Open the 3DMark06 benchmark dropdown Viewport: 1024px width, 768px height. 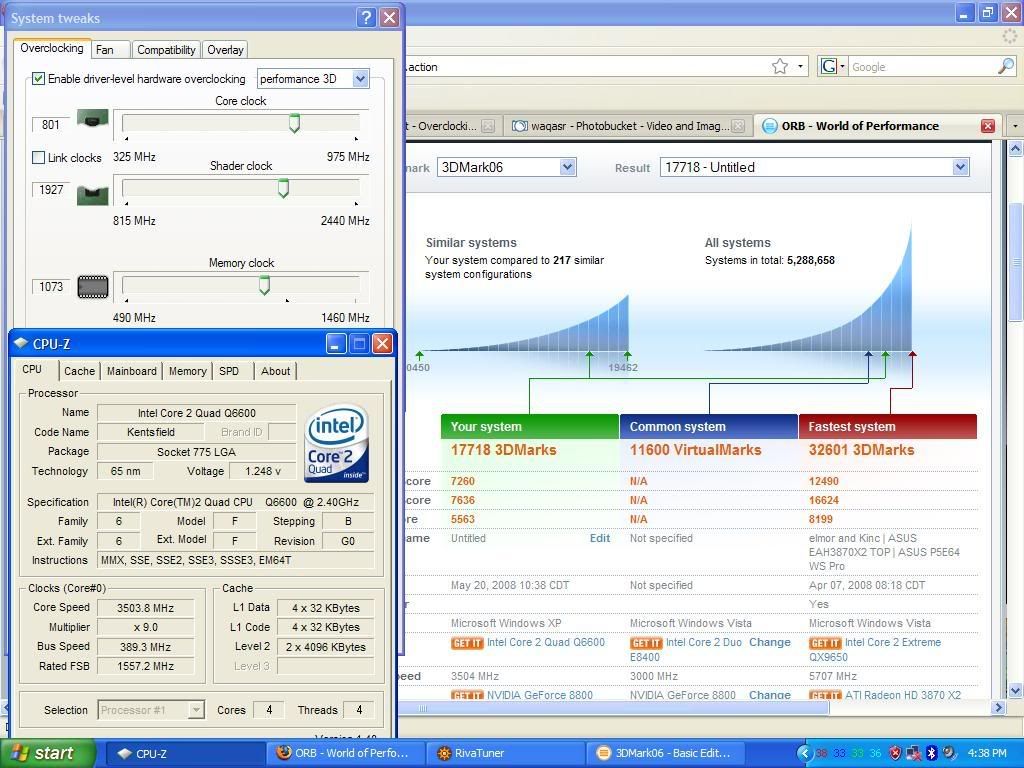point(568,167)
